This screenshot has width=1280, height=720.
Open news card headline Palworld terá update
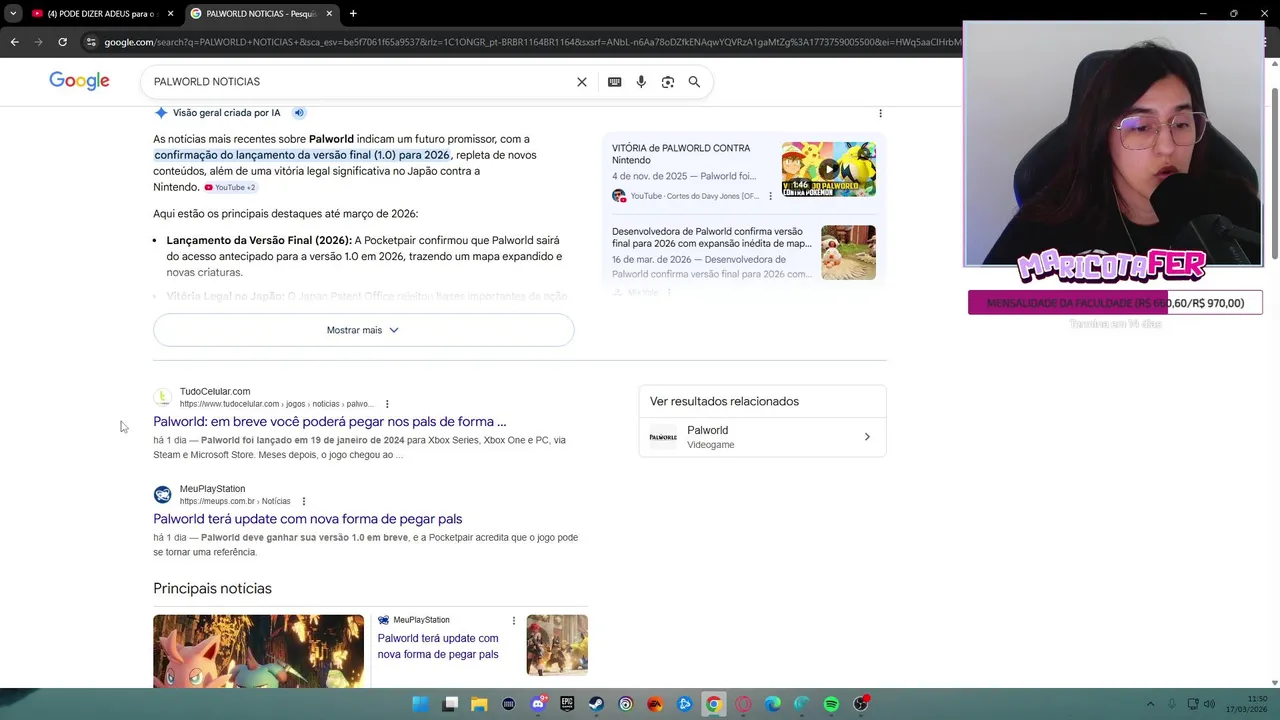click(438, 646)
